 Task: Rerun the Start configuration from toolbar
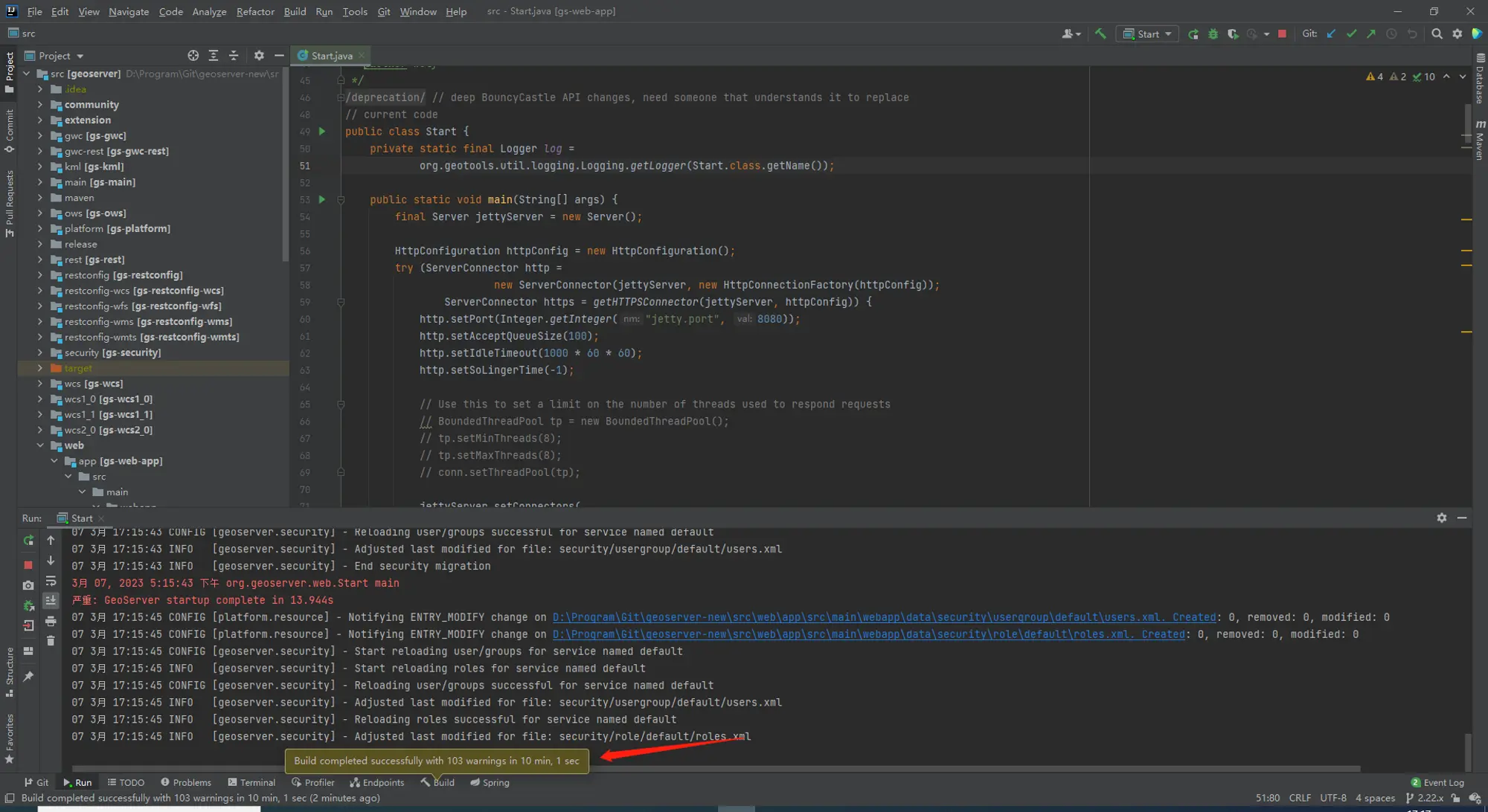1193,33
